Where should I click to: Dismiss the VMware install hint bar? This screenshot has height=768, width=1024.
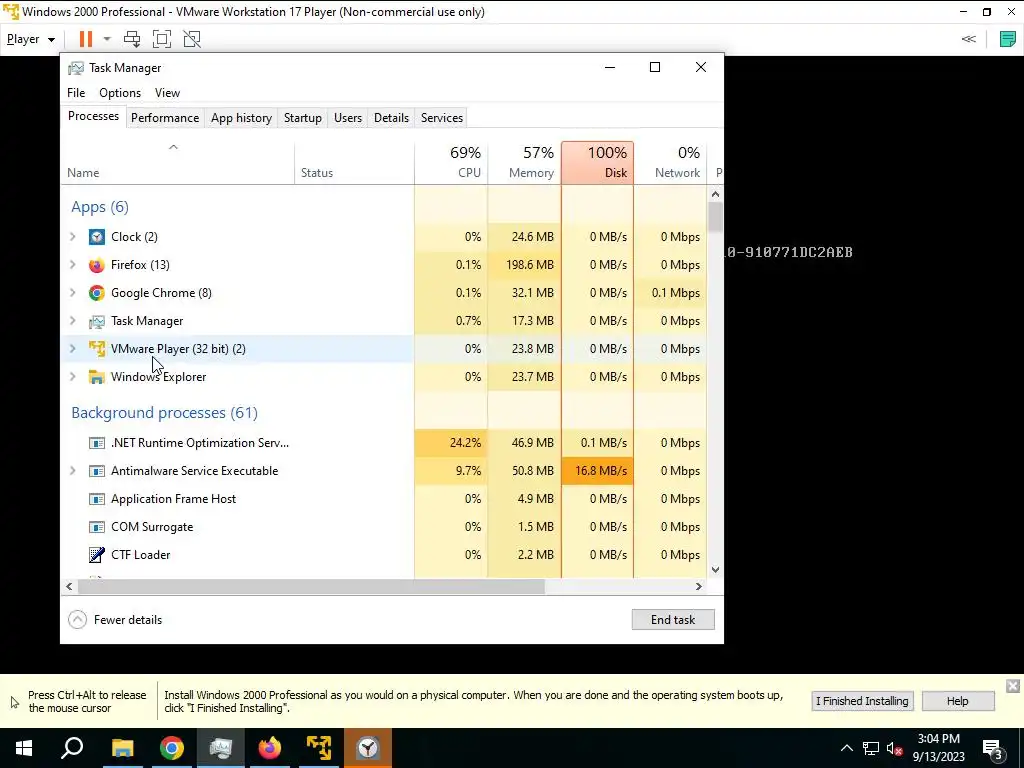point(1012,686)
